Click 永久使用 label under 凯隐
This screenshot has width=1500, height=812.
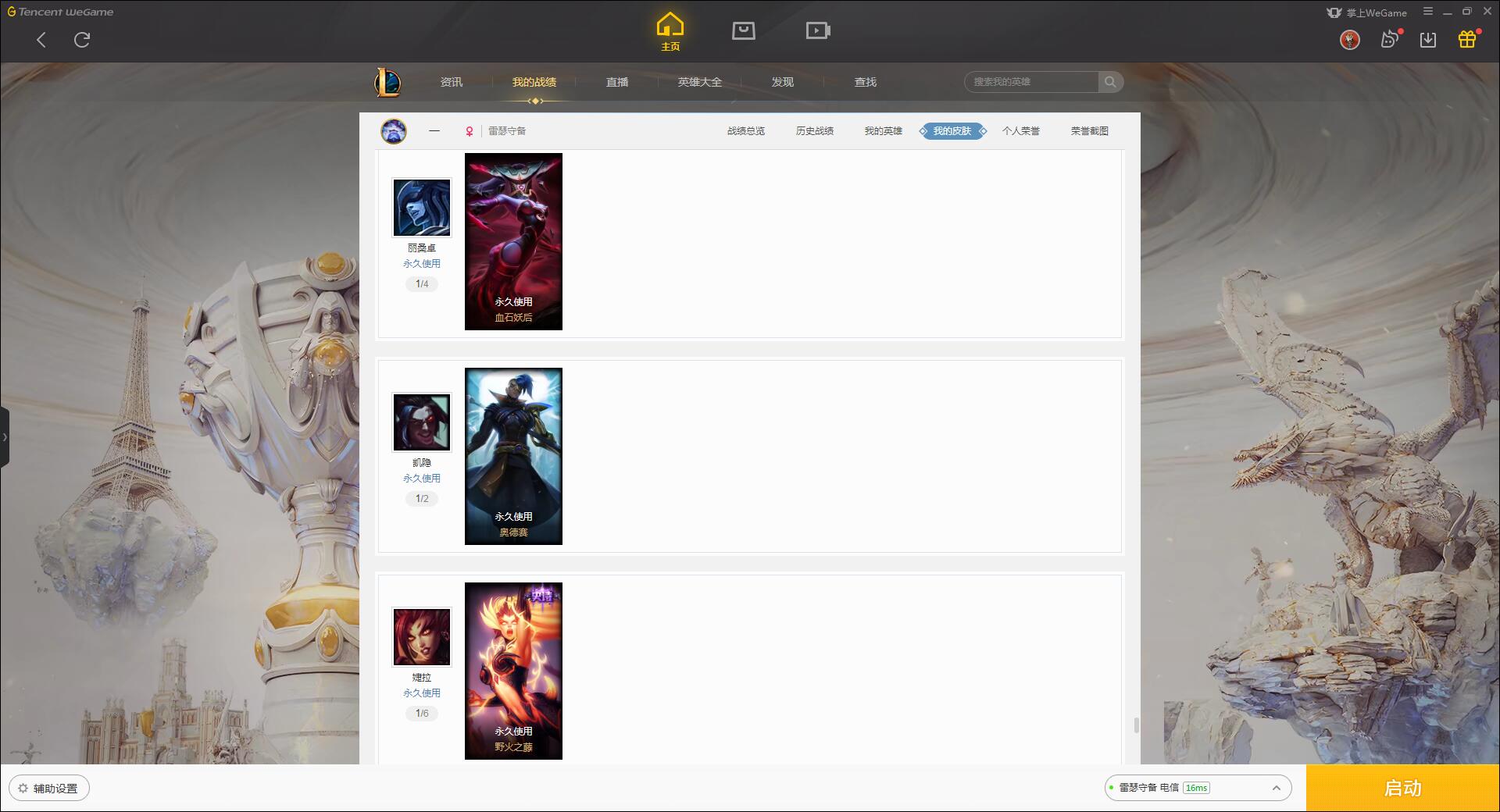point(422,479)
